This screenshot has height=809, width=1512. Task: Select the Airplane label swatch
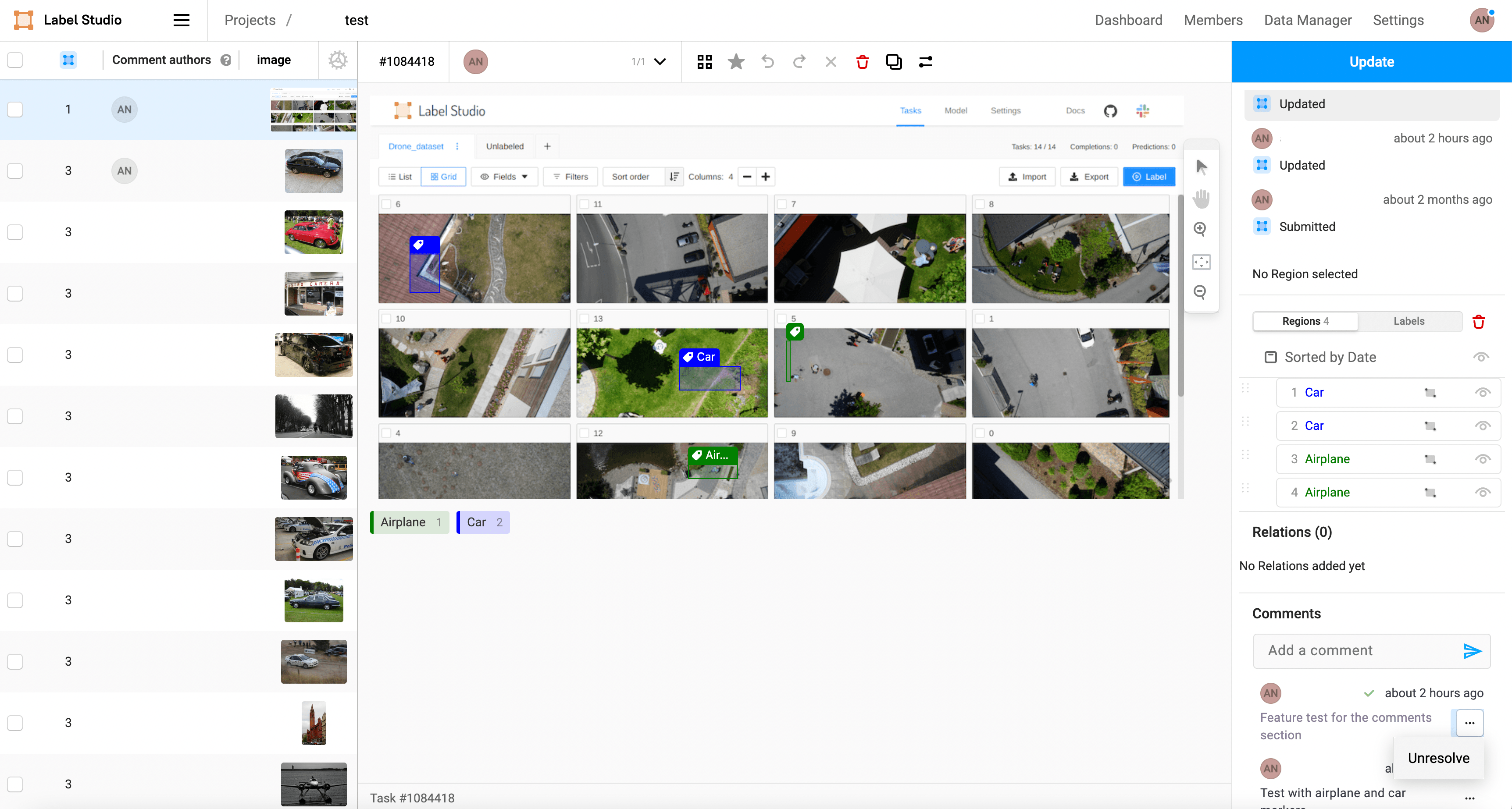click(x=409, y=522)
